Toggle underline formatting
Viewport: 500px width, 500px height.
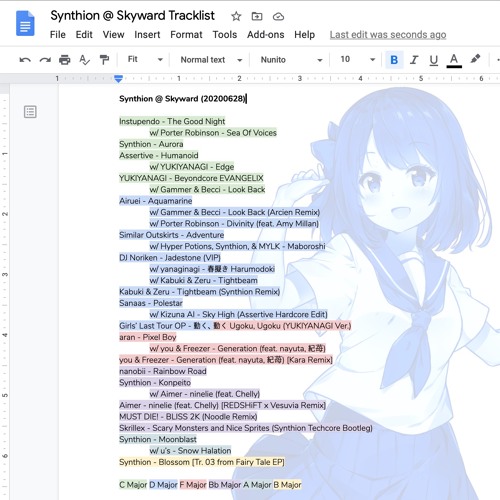tap(434, 60)
